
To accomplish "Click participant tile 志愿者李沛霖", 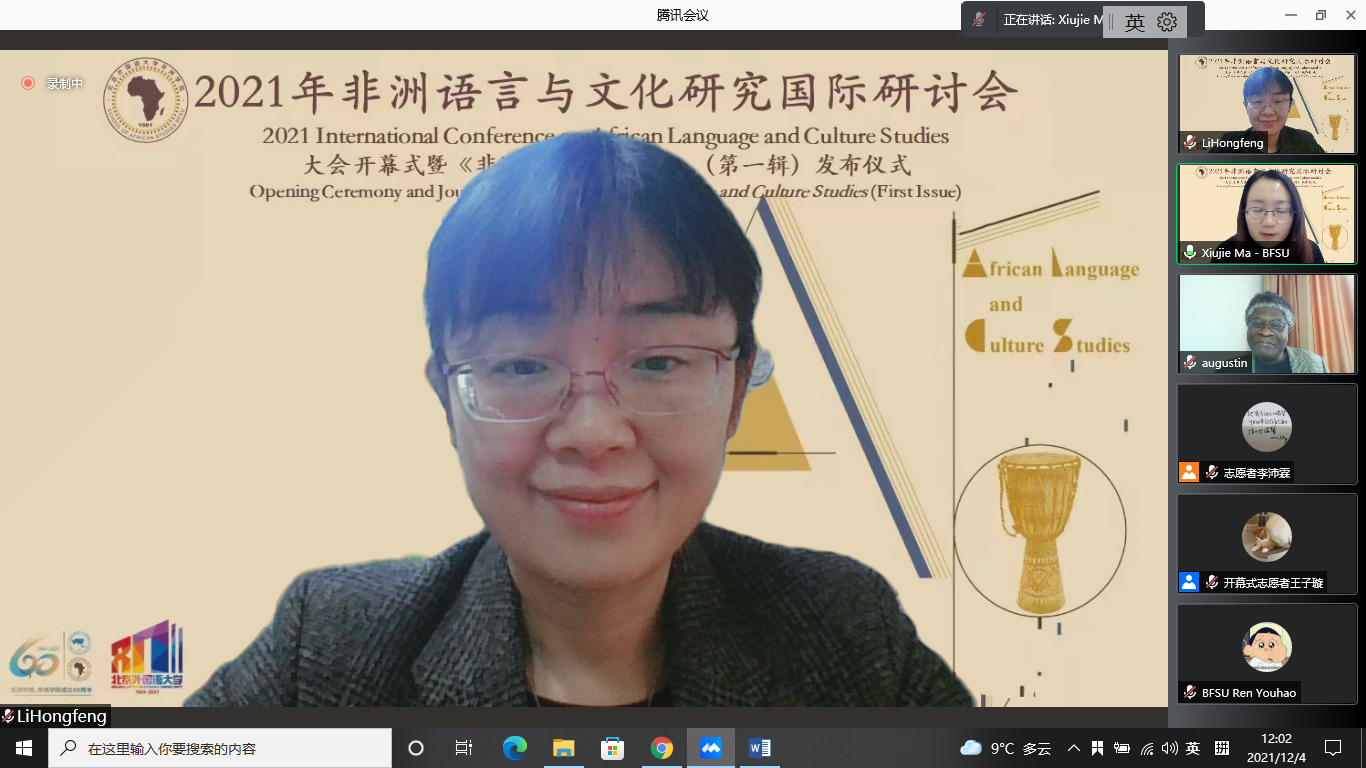I will pyautogui.click(x=1266, y=434).
